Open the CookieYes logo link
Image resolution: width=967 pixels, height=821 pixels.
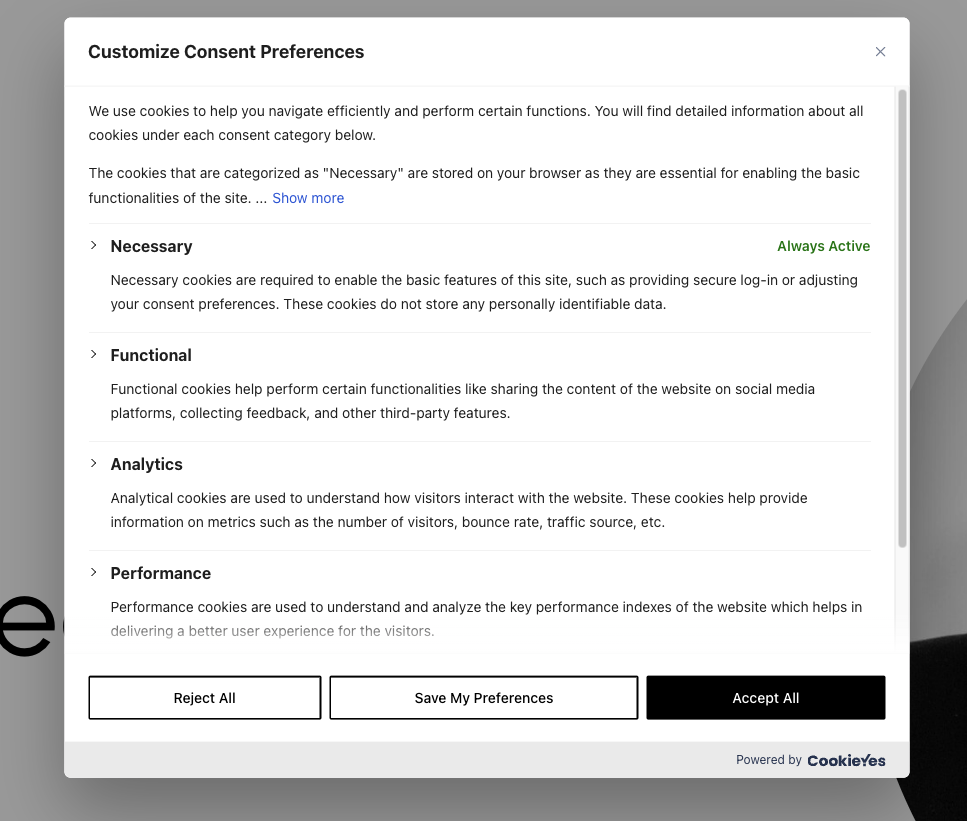(846, 760)
